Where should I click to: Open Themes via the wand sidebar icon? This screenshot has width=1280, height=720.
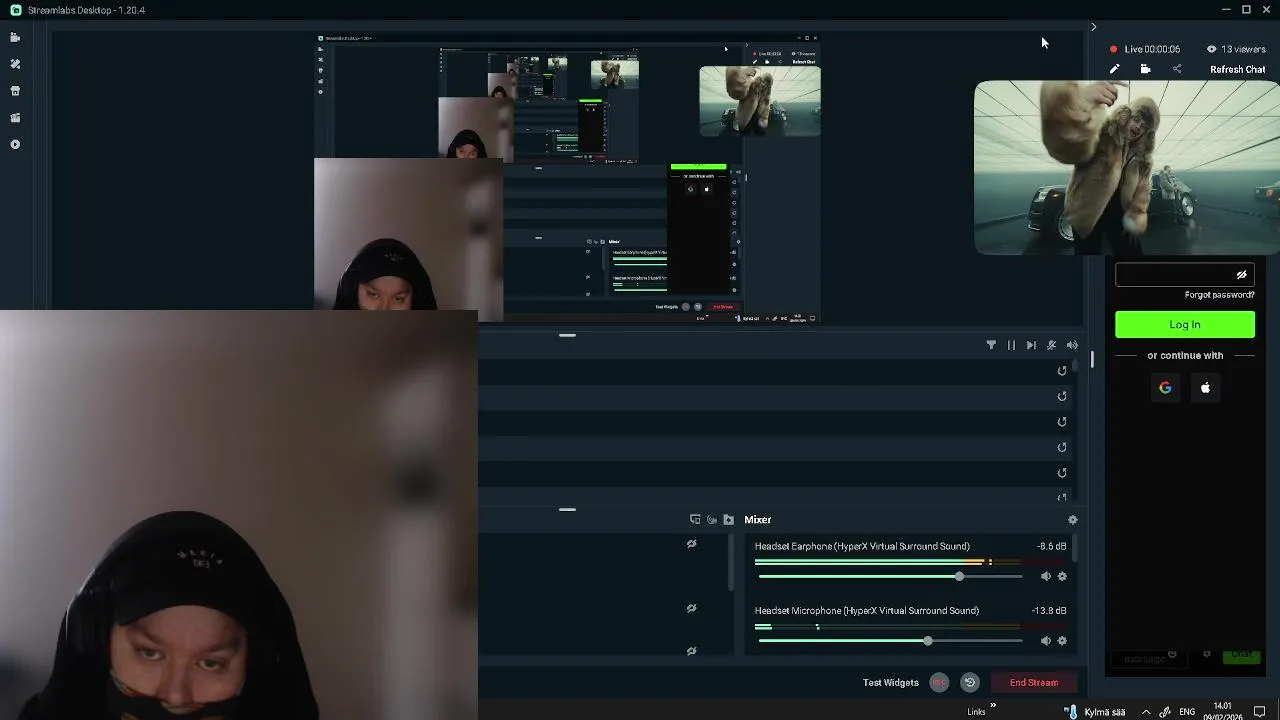pos(15,64)
